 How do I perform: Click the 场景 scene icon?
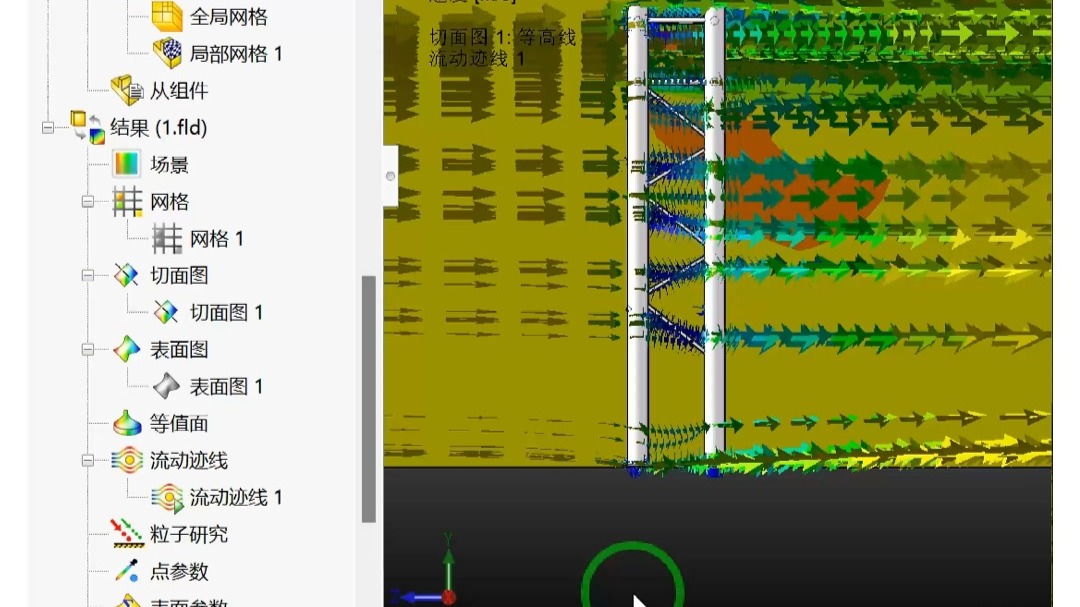(x=127, y=165)
